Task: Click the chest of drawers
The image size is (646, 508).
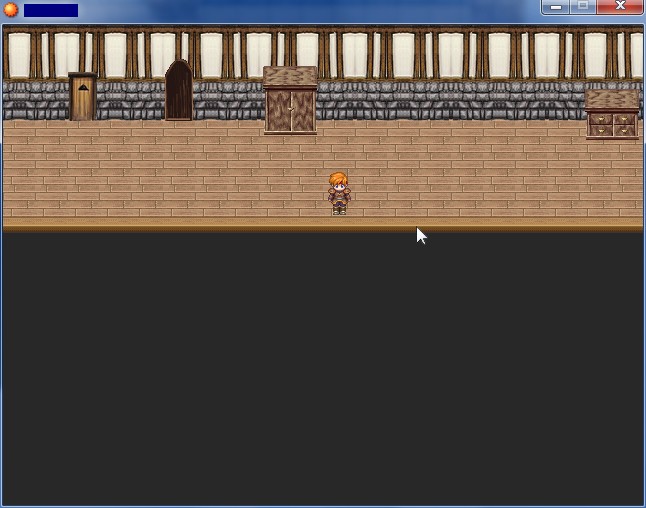Action: point(612,115)
